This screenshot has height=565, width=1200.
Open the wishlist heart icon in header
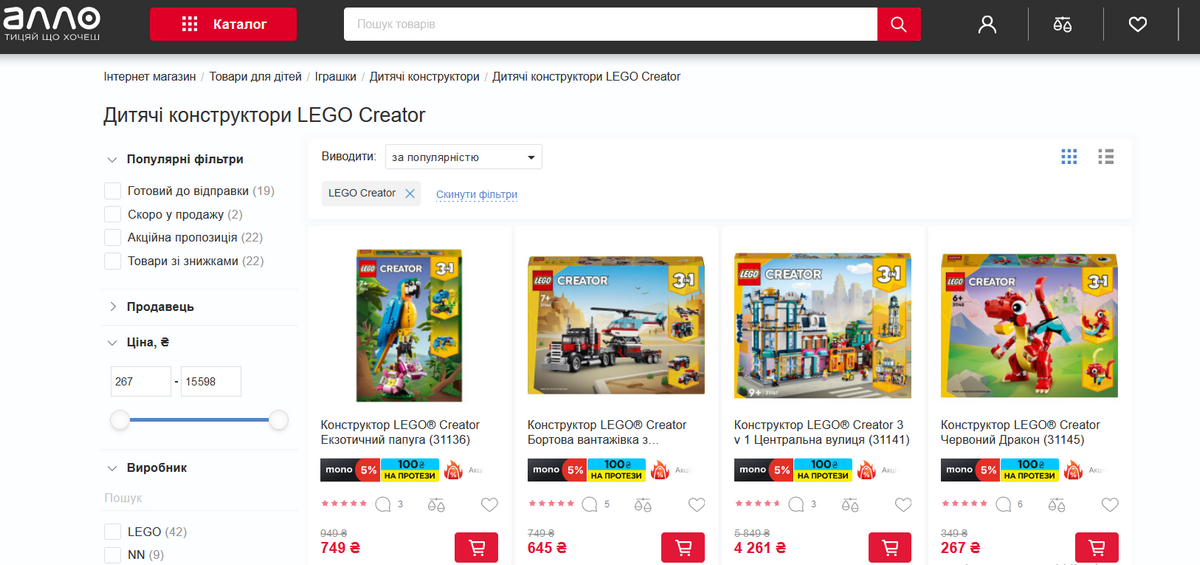coord(1138,24)
